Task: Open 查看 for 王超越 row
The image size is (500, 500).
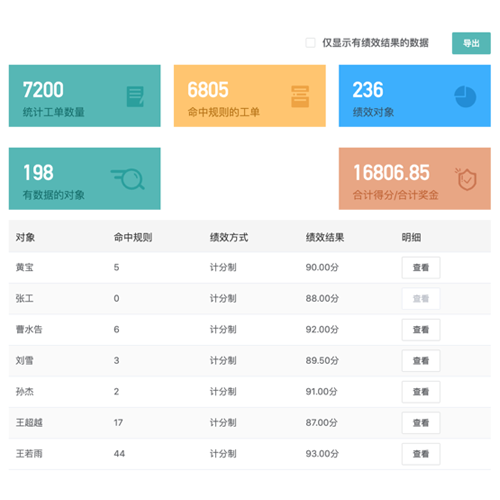Action: pyautogui.click(x=421, y=423)
